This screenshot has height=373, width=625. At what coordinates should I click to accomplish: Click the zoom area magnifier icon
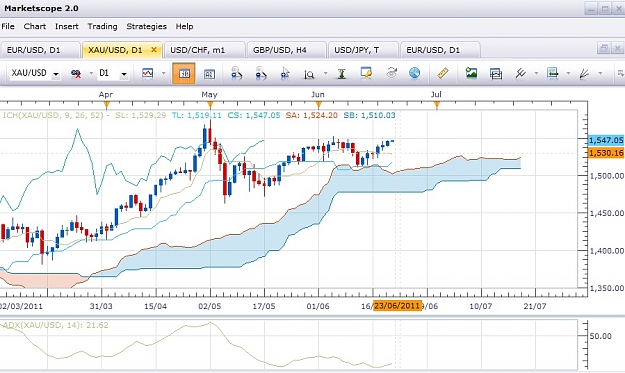(309, 74)
